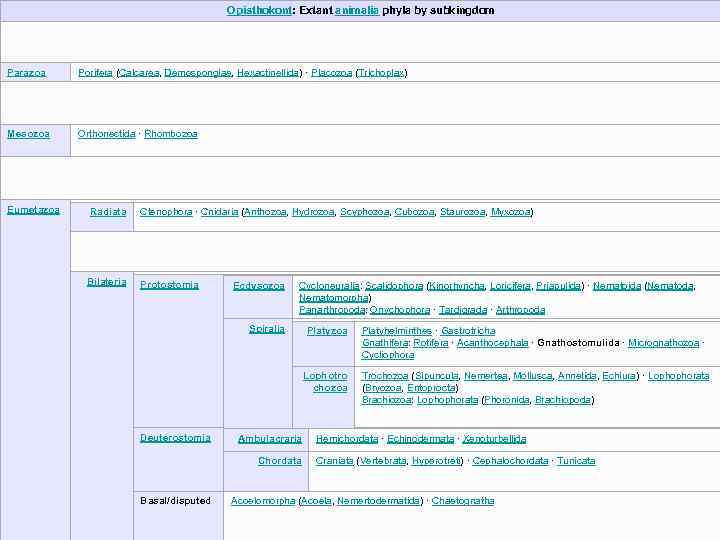Open the Cycloneuralia link
720x540 pixels.
tap(329, 286)
